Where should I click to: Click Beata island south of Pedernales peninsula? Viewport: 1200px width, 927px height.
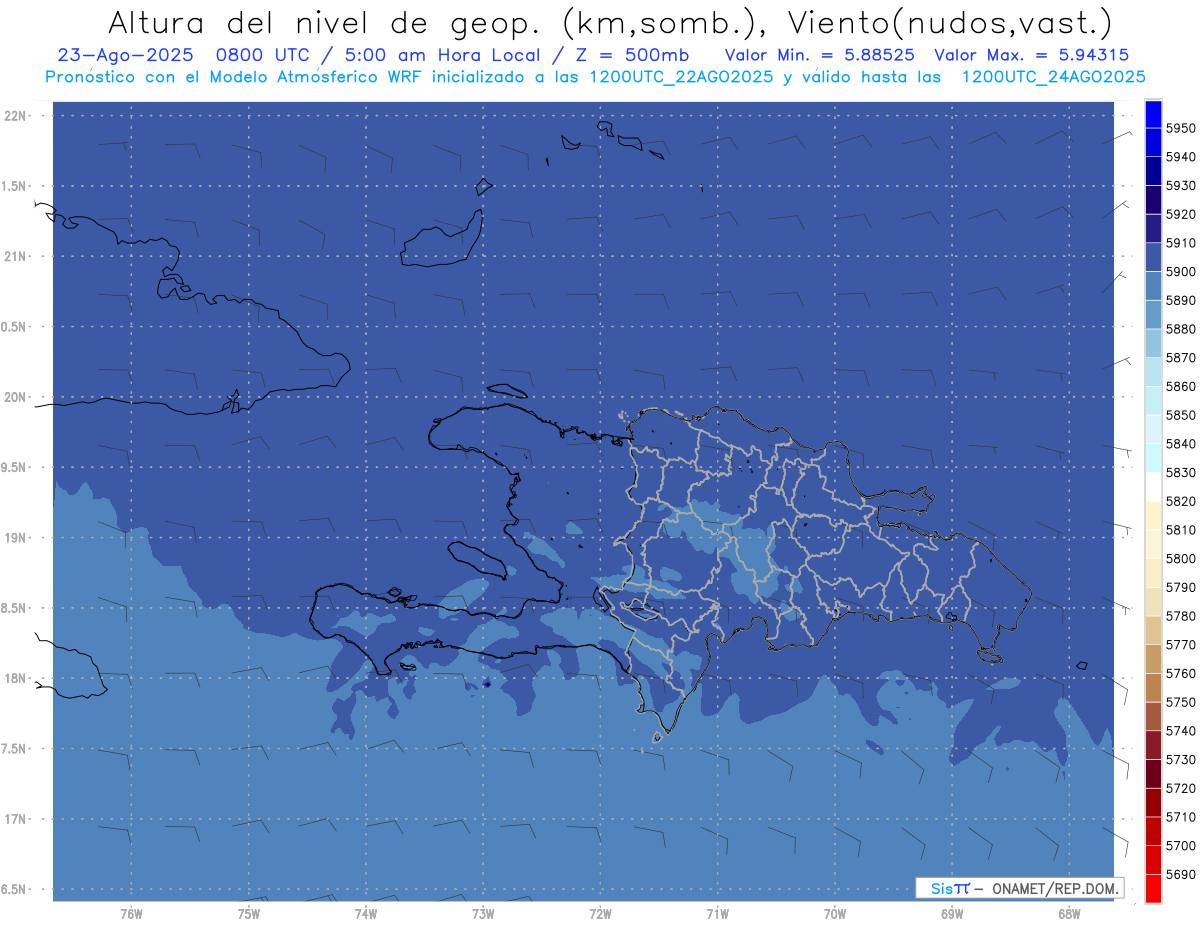click(657, 738)
